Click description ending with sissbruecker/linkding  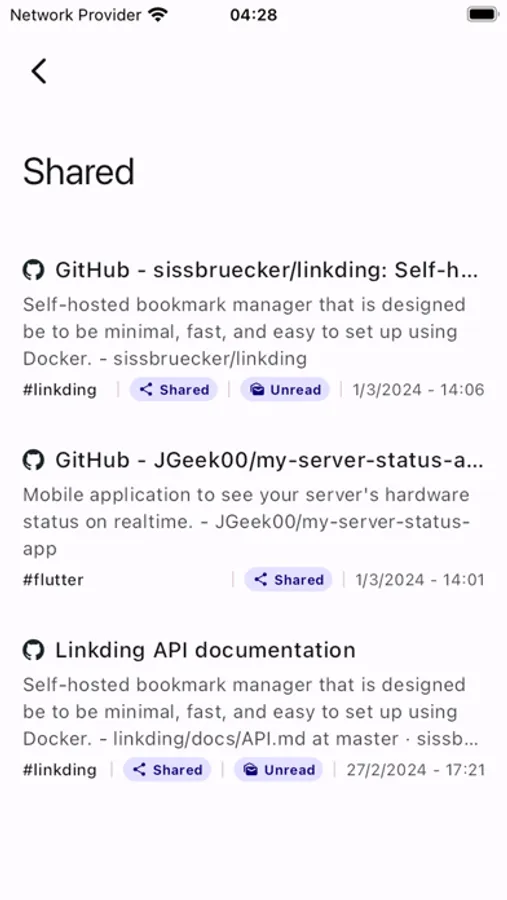pos(244,331)
